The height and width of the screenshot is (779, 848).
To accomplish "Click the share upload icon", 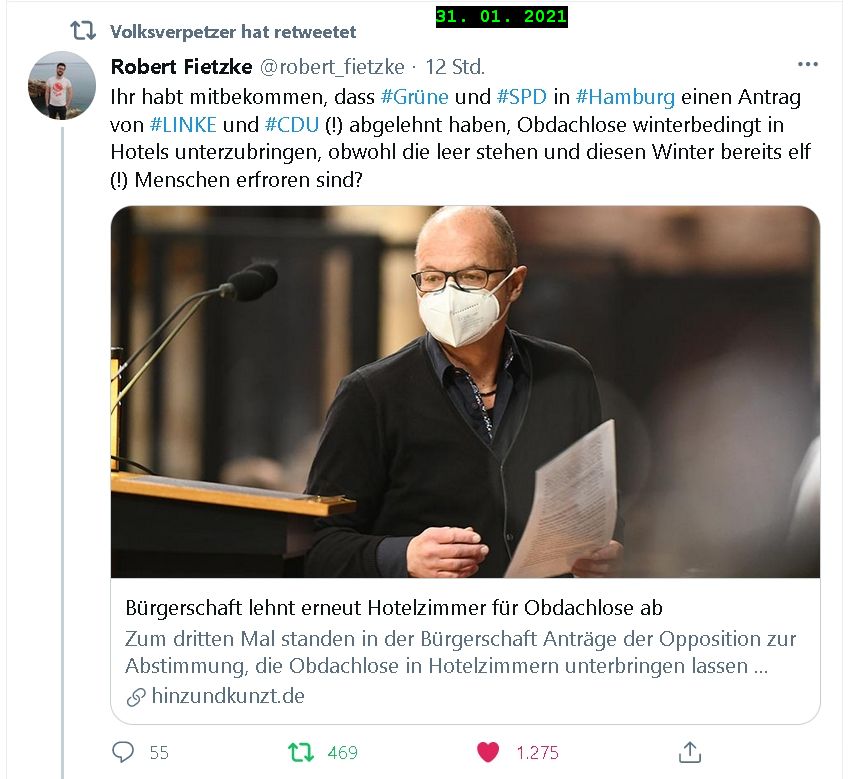I will [690, 752].
